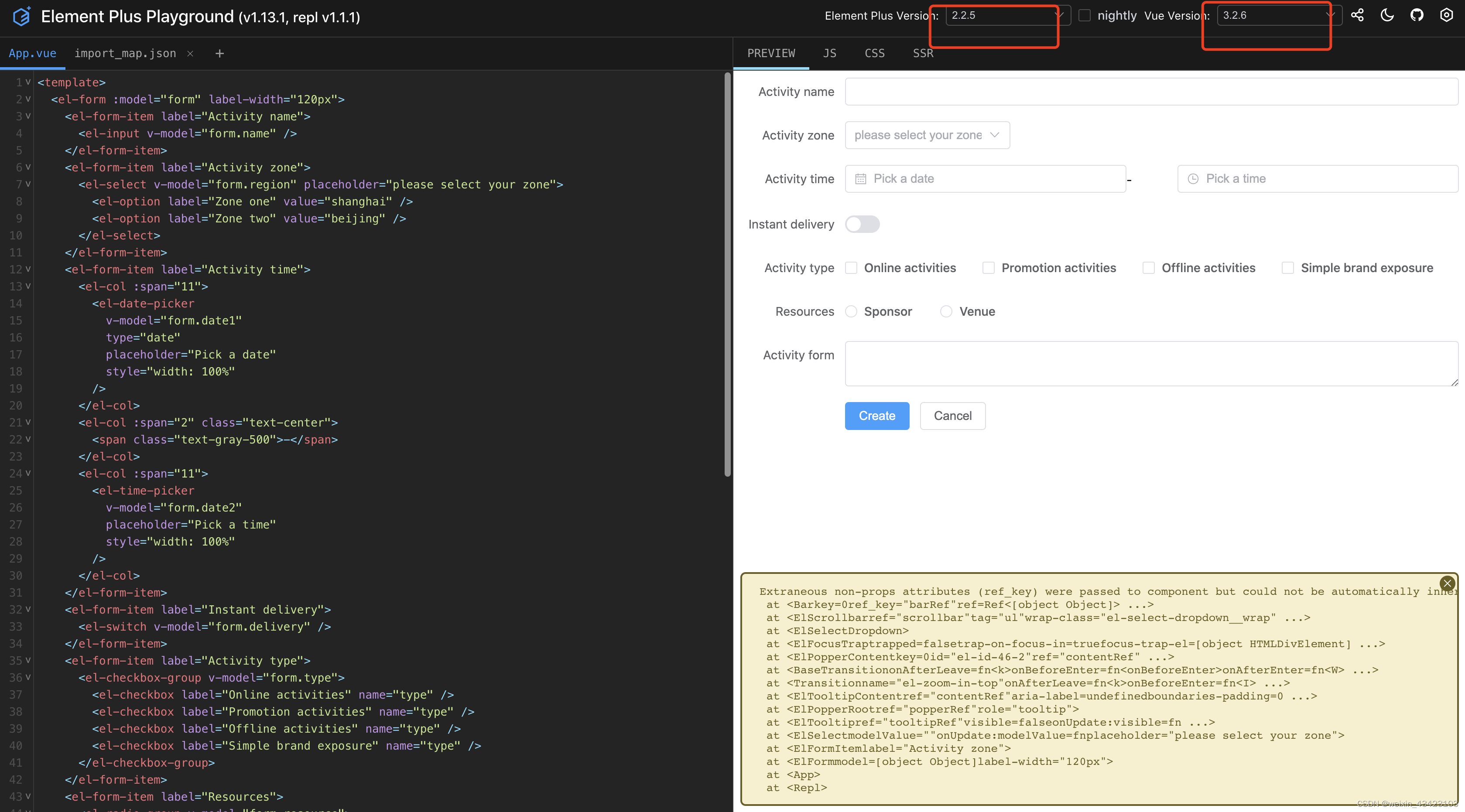Toggle the Instant delivery switch
Image resolution: width=1465 pixels, height=812 pixels.
point(862,224)
